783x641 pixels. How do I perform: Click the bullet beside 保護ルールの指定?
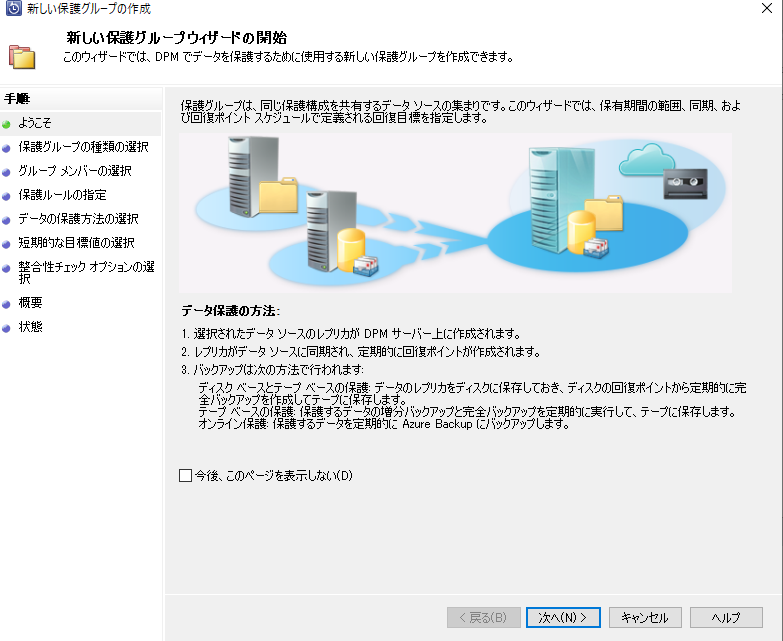(x=6, y=196)
